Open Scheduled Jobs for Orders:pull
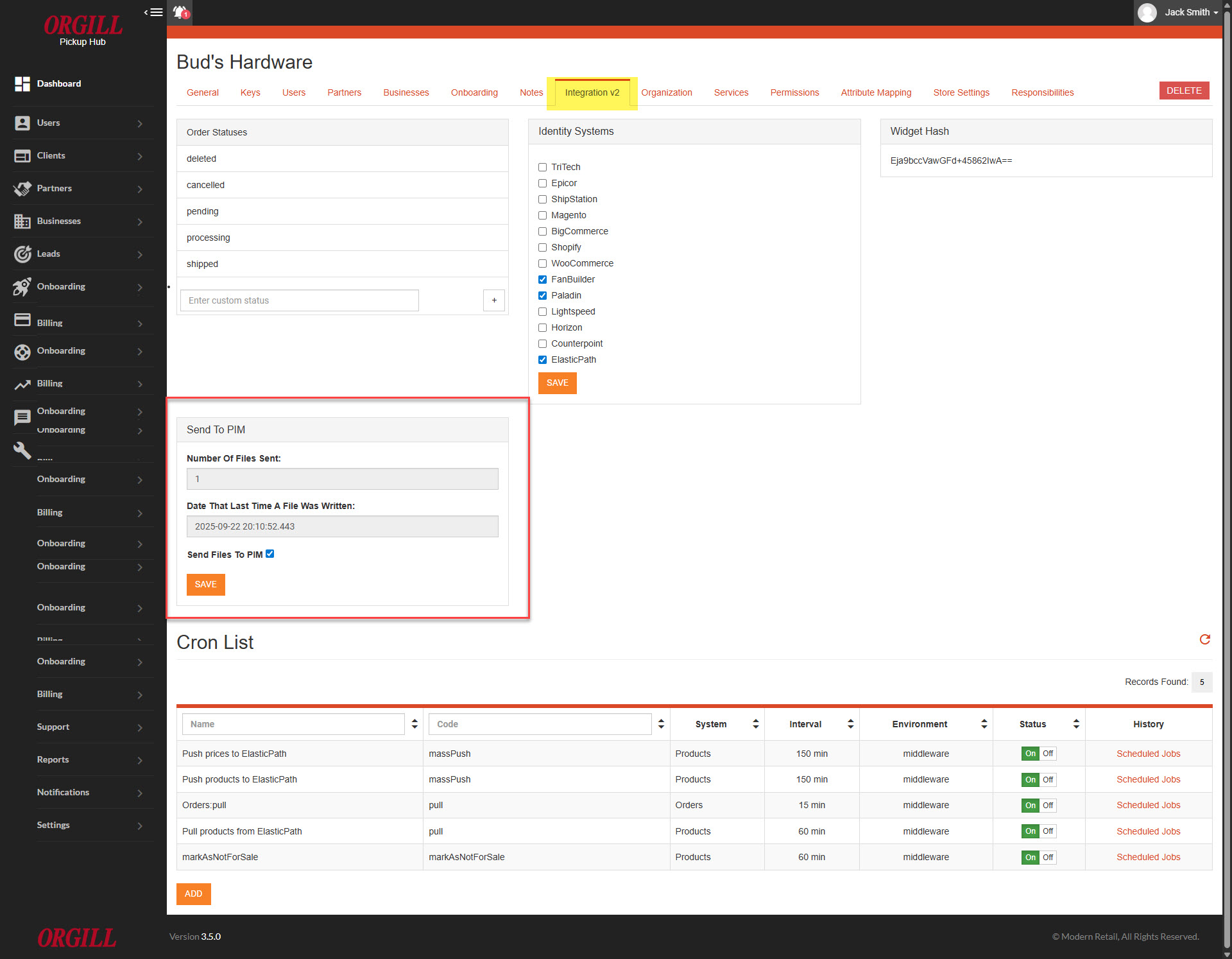 point(1148,805)
